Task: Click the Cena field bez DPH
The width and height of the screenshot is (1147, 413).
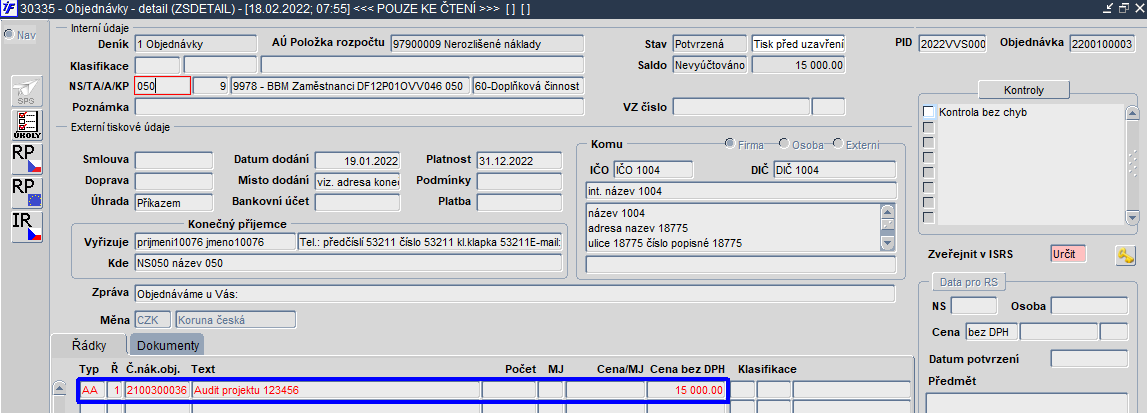Action: point(991,333)
